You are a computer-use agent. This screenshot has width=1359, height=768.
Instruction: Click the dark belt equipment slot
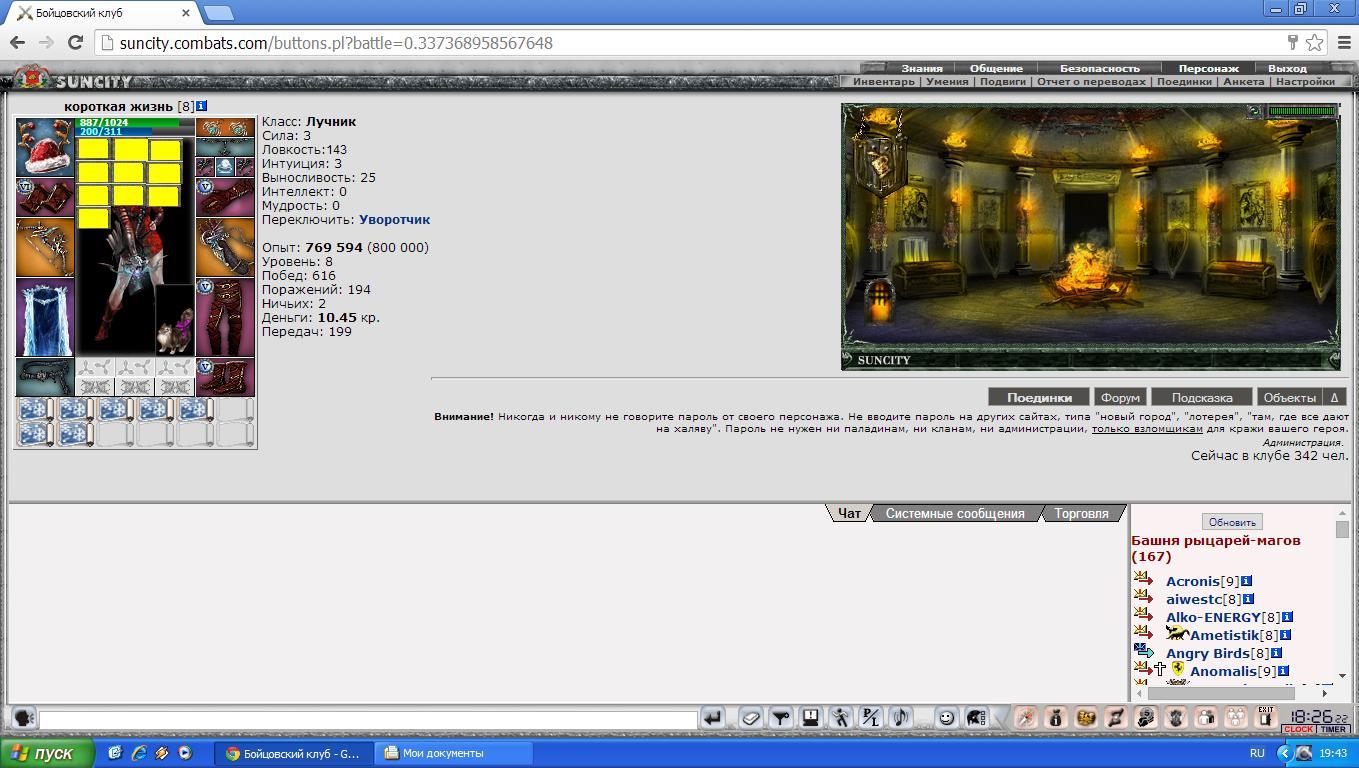click(45, 377)
